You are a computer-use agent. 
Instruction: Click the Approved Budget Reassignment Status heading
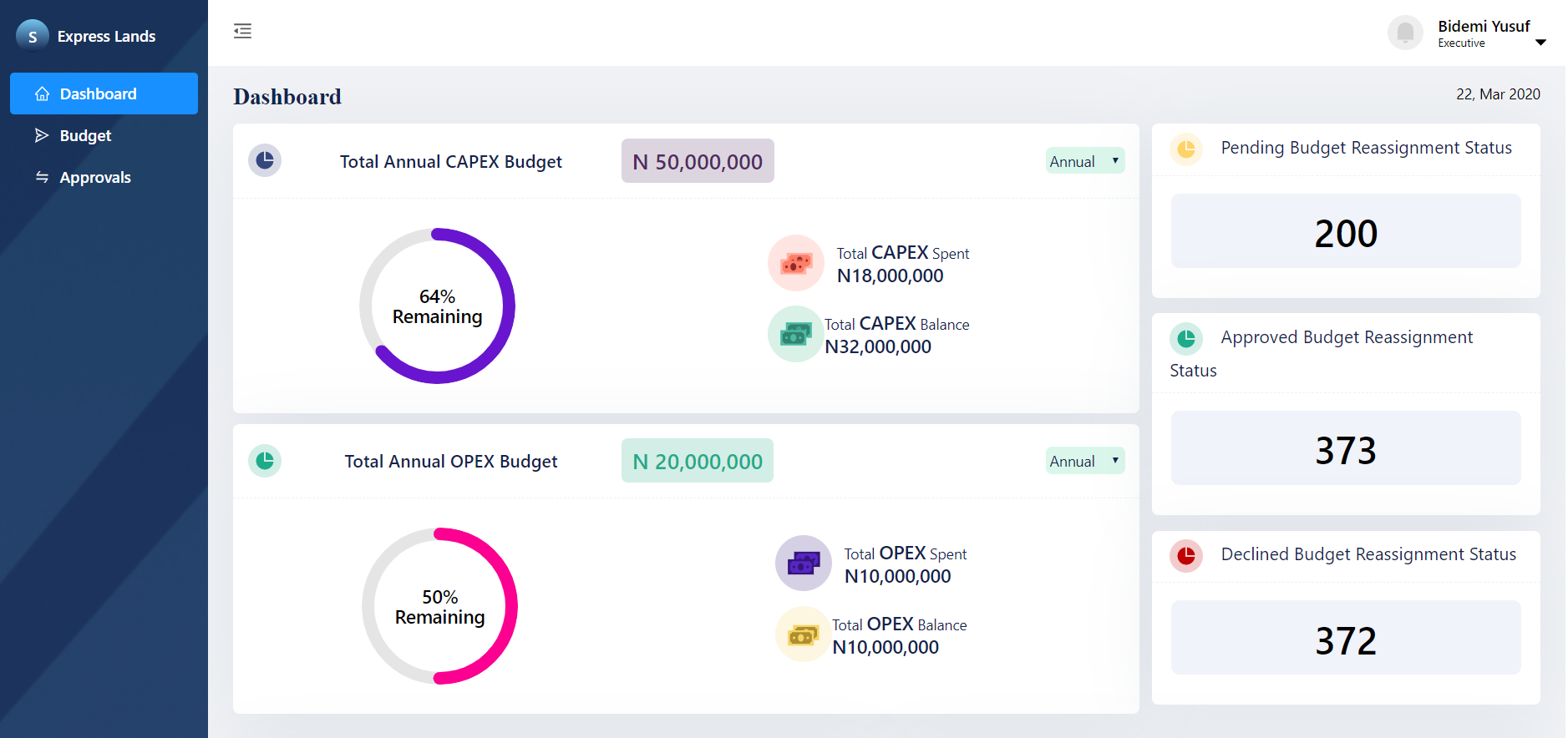click(x=1322, y=354)
